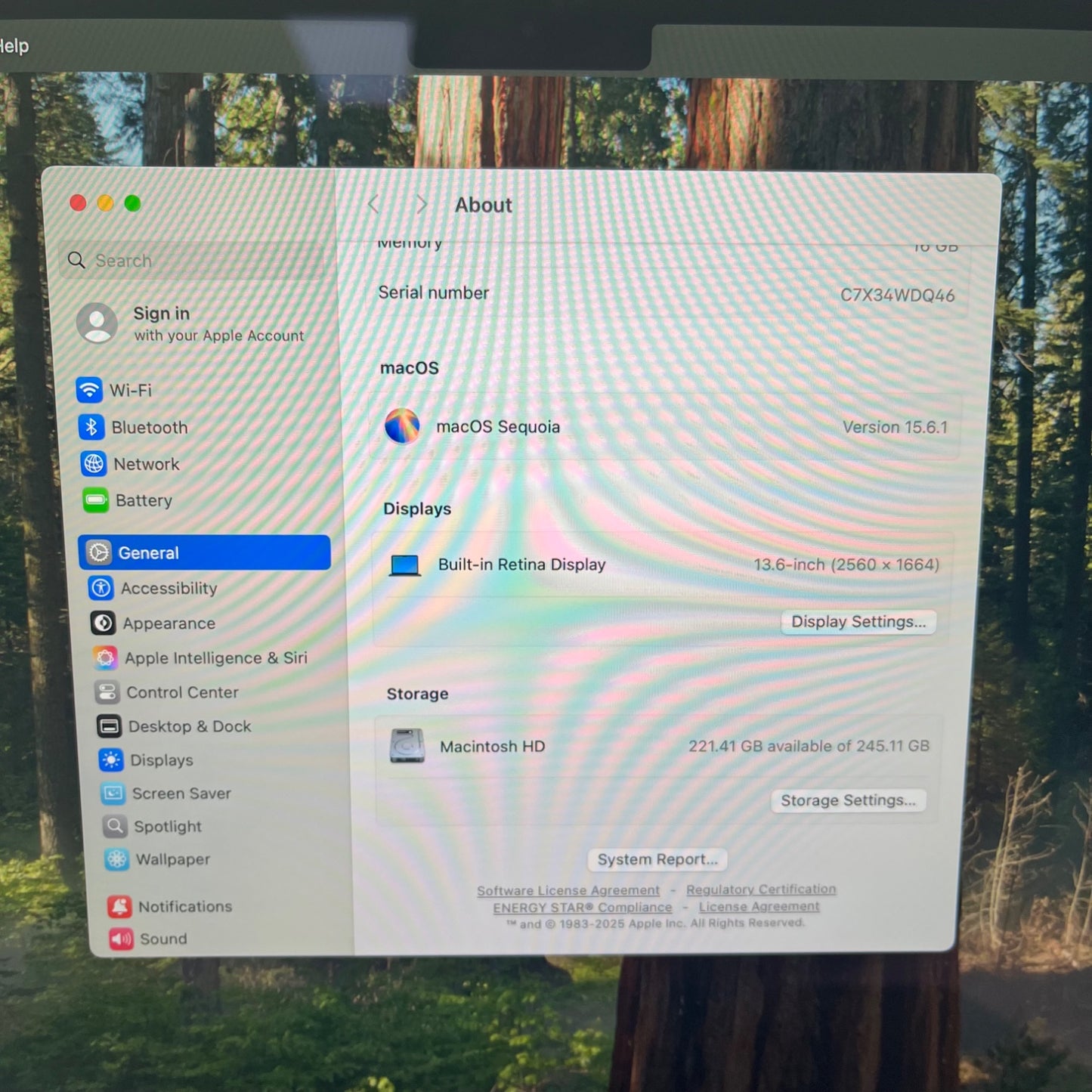The height and width of the screenshot is (1092, 1092).
Task: Click the Version 15.6.1 text
Action: 895,427
